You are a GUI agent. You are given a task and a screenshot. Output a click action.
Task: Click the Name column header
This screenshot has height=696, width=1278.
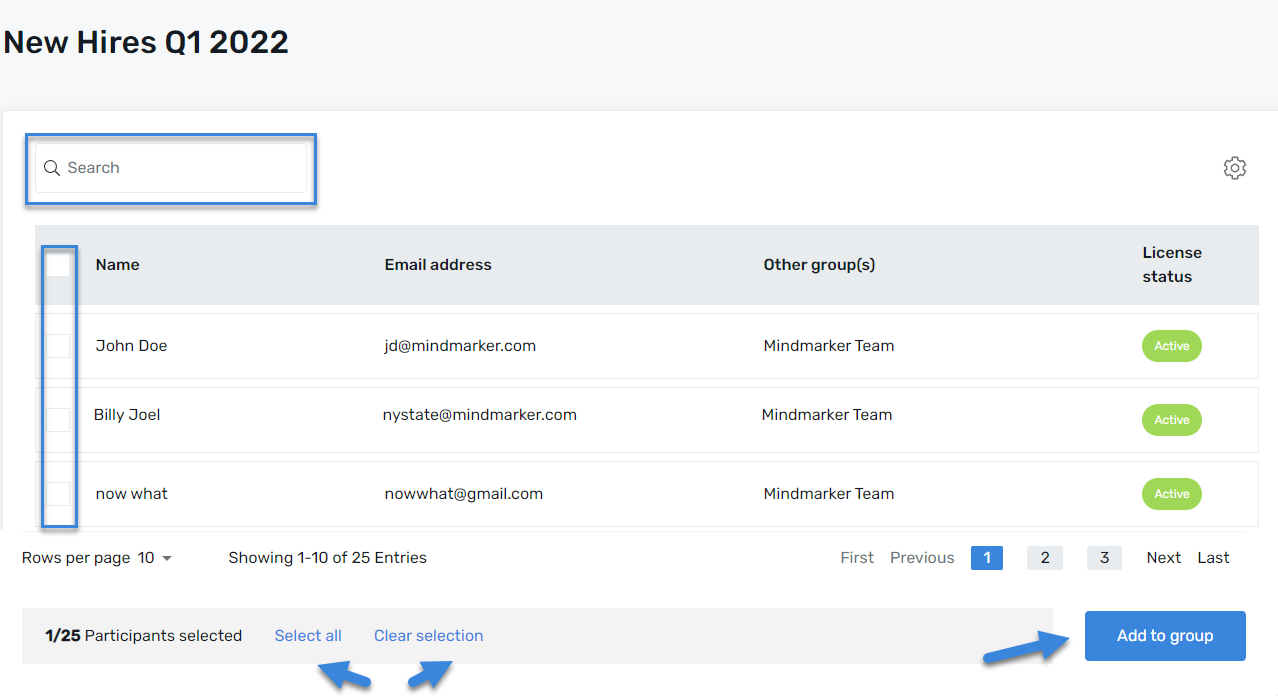117,265
